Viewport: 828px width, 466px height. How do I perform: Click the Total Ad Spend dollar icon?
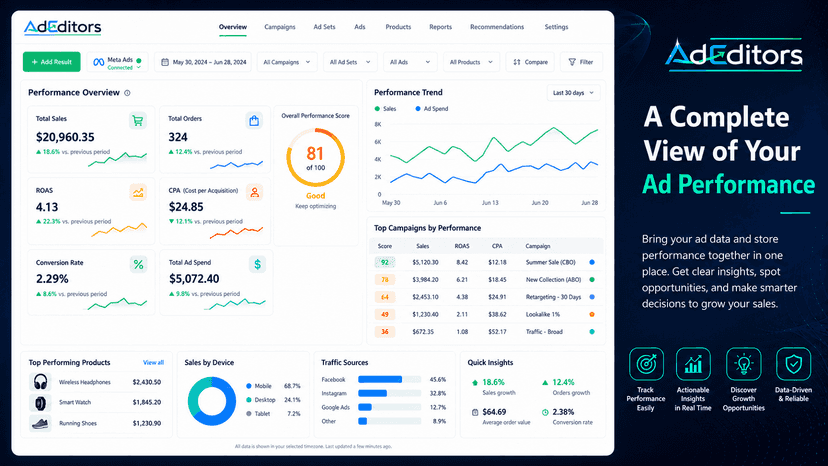(x=257, y=264)
